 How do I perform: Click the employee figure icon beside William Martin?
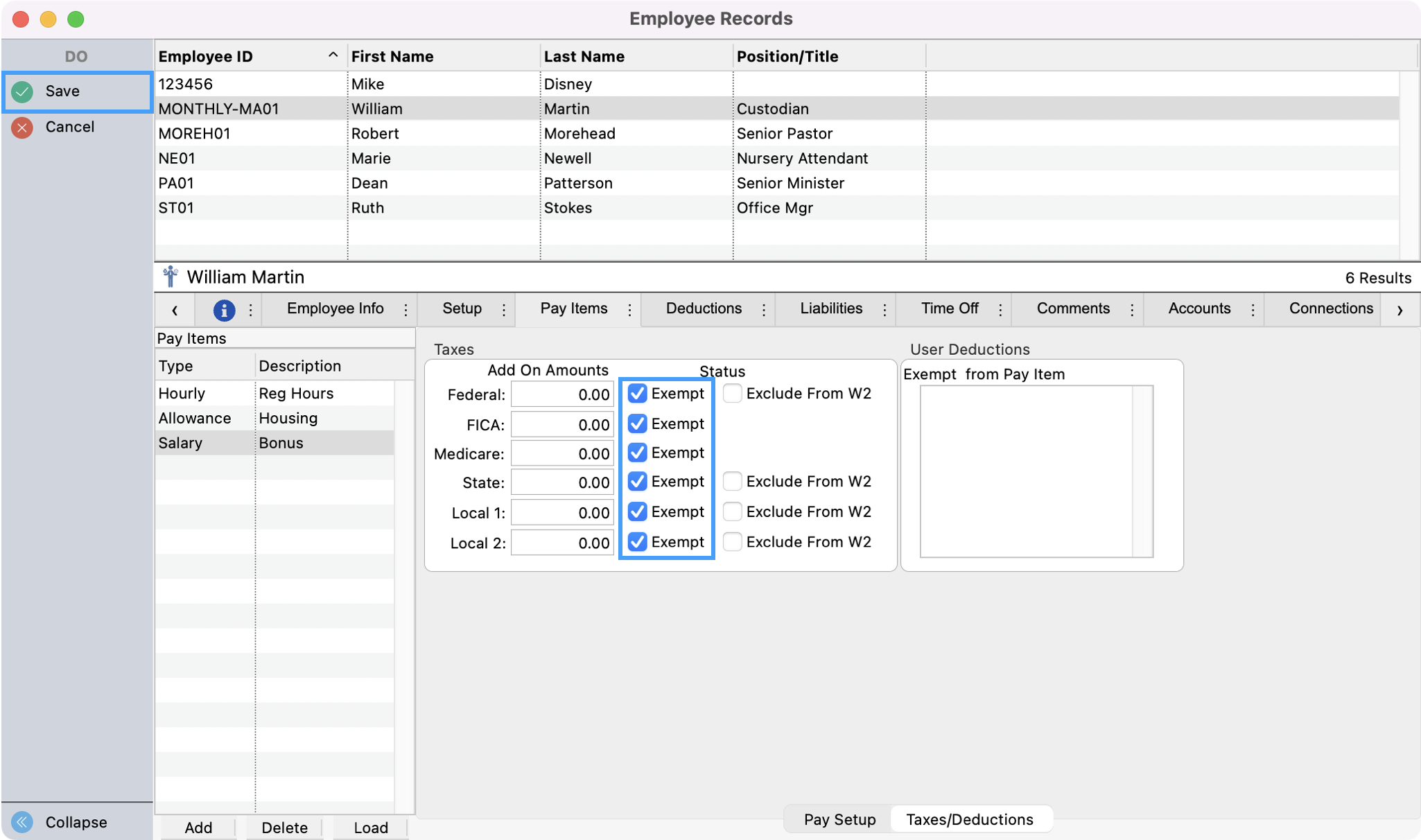pos(171,277)
